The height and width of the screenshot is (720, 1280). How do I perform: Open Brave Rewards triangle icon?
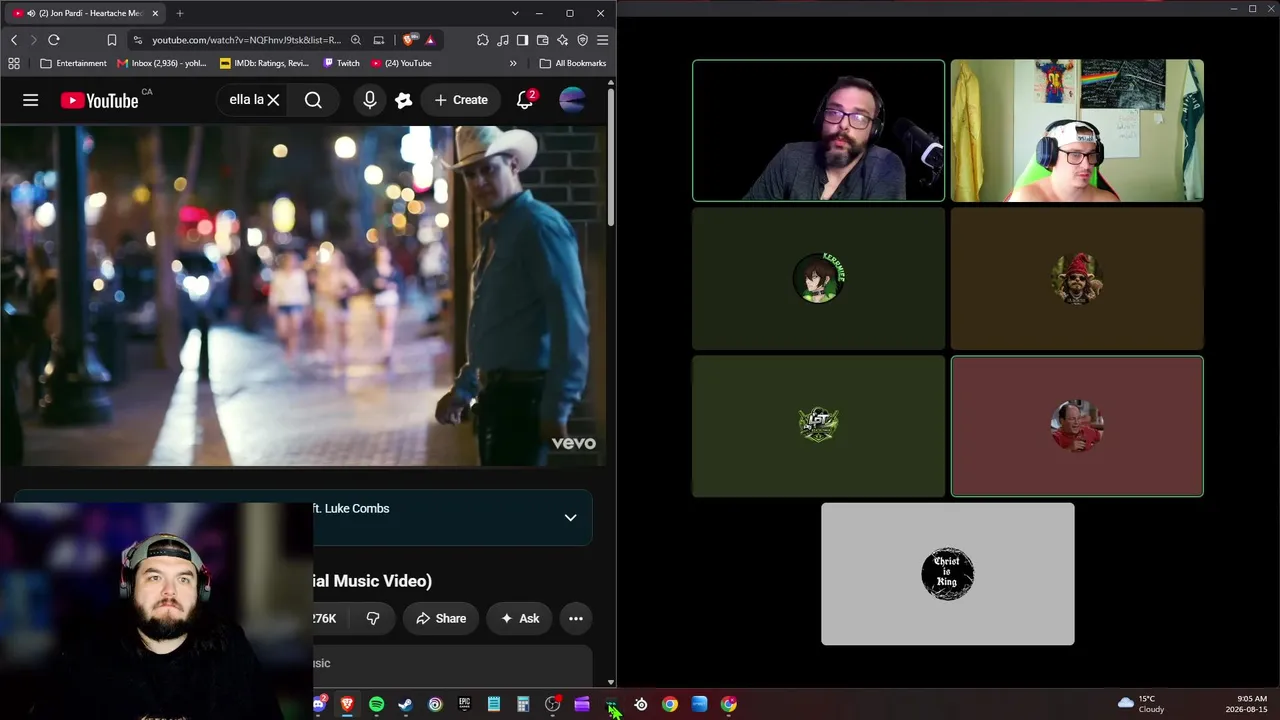coord(430,40)
